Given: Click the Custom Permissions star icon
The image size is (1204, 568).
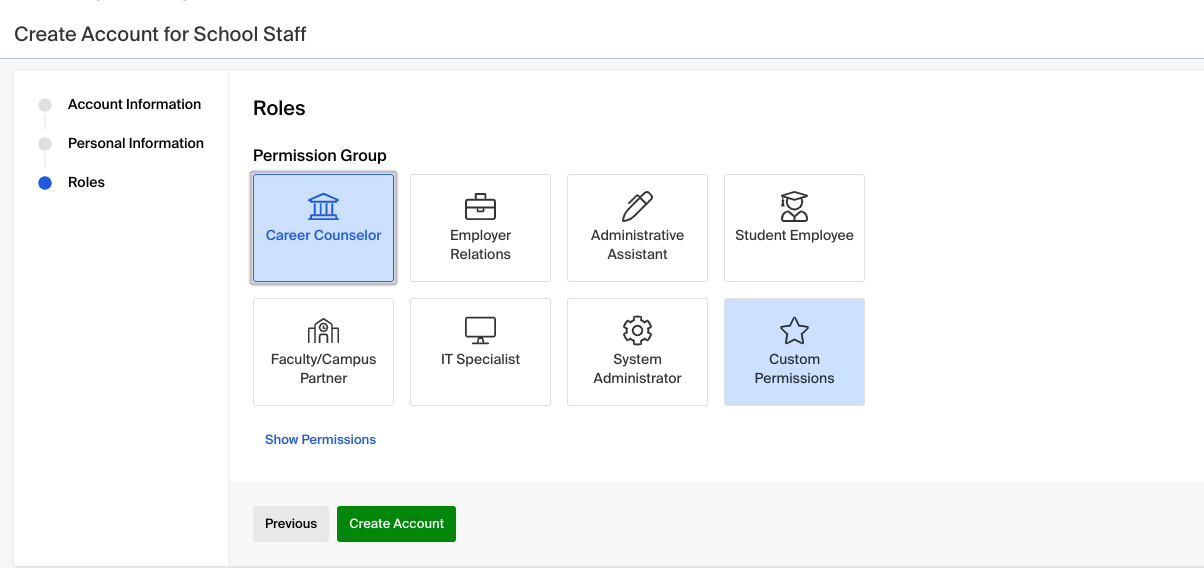Looking at the screenshot, I should coord(794,331).
